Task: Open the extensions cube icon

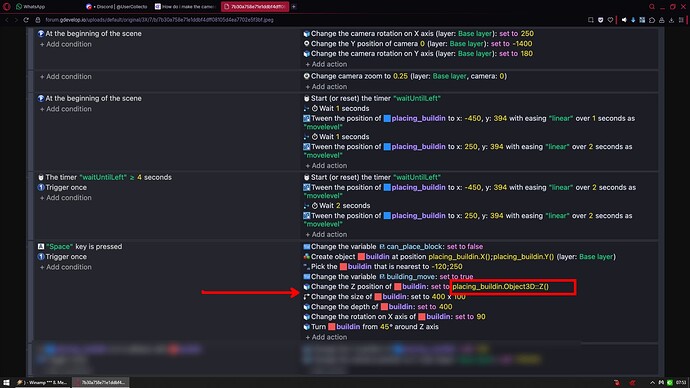Action: (652, 20)
